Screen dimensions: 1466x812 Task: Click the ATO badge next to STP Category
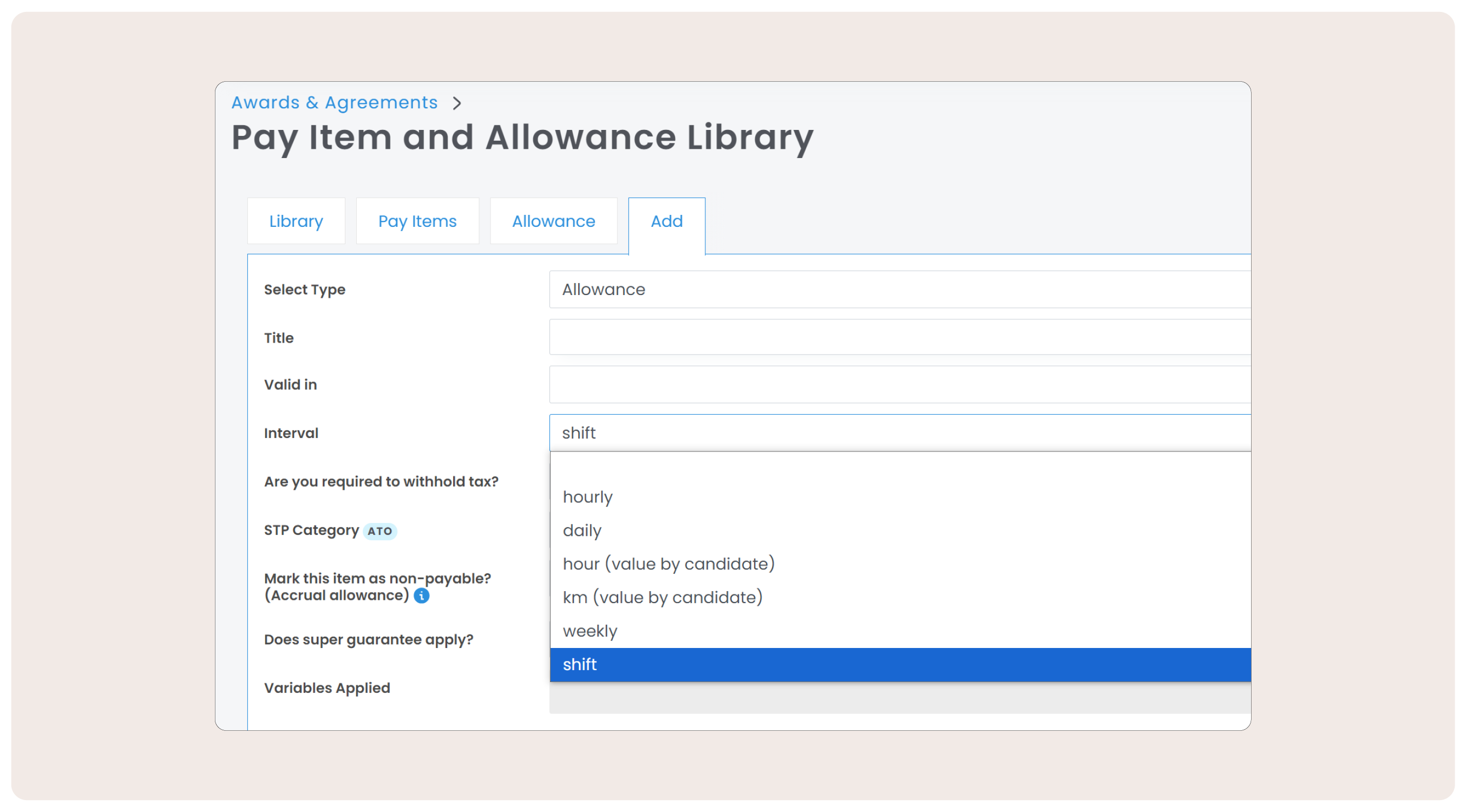click(x=379, y=531)
